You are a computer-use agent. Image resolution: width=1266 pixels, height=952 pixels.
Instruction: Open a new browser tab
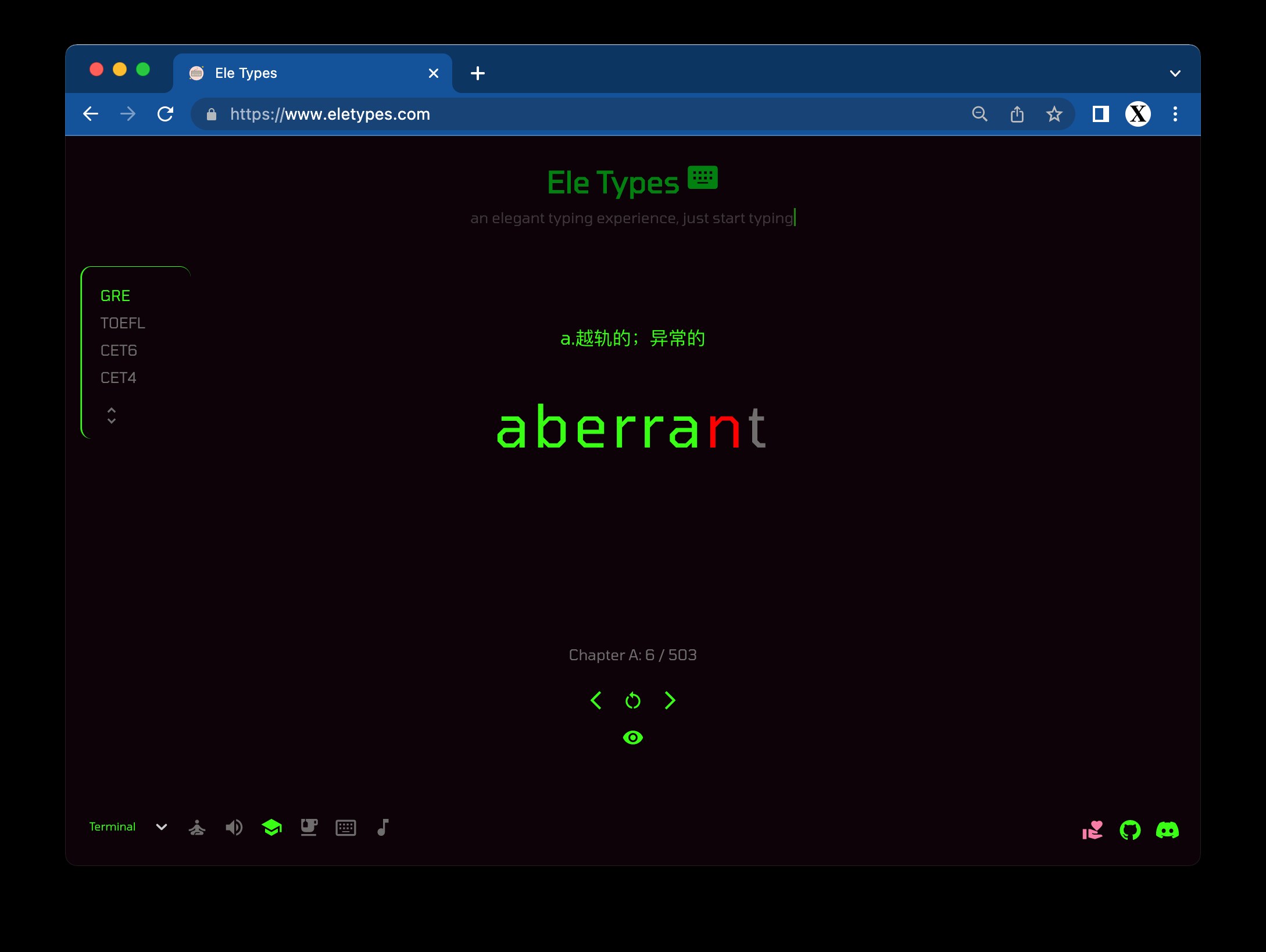tap(477, 73)
